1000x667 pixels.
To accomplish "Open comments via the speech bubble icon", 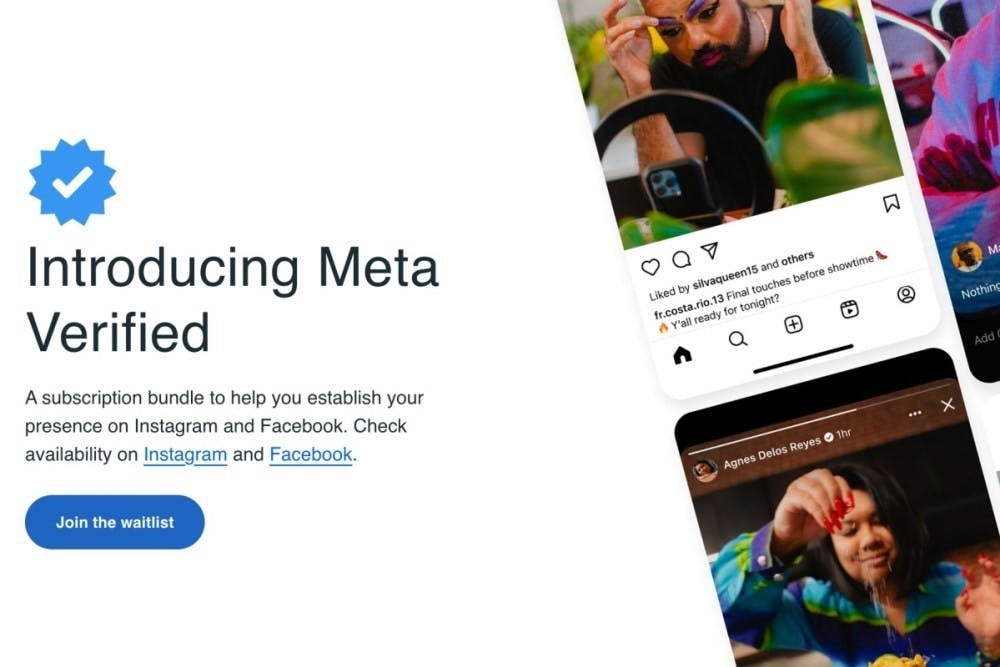I will tap(681, 259).
